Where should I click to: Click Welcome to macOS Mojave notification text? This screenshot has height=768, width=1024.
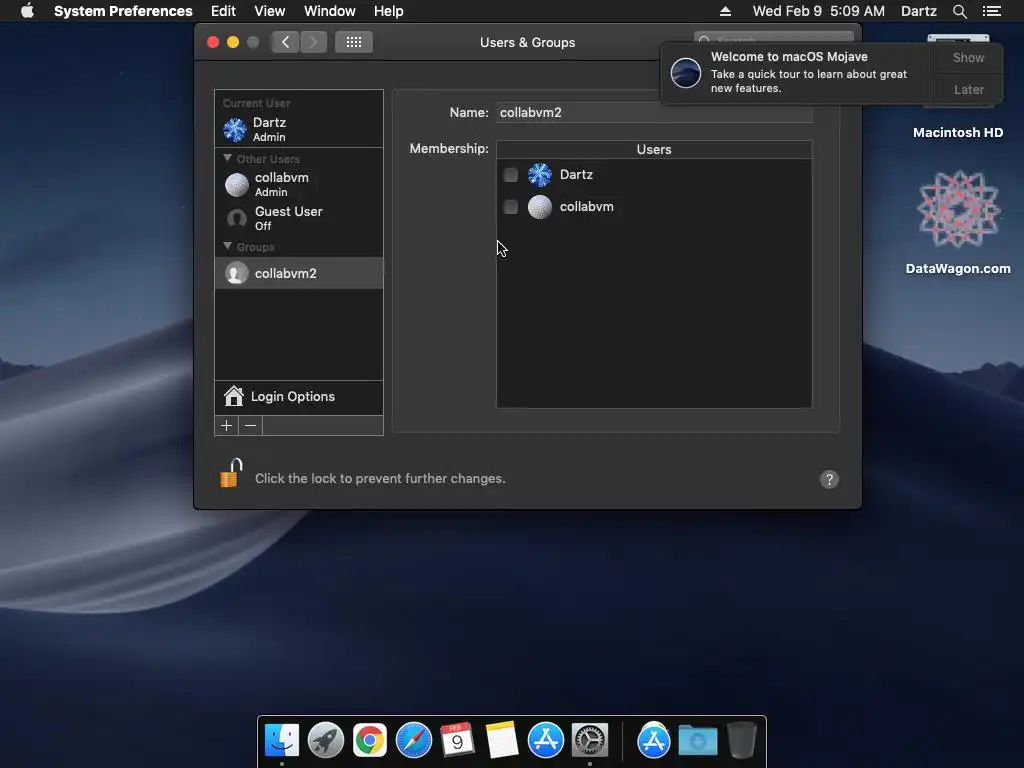pyautogui.click(x=789, y=57)
